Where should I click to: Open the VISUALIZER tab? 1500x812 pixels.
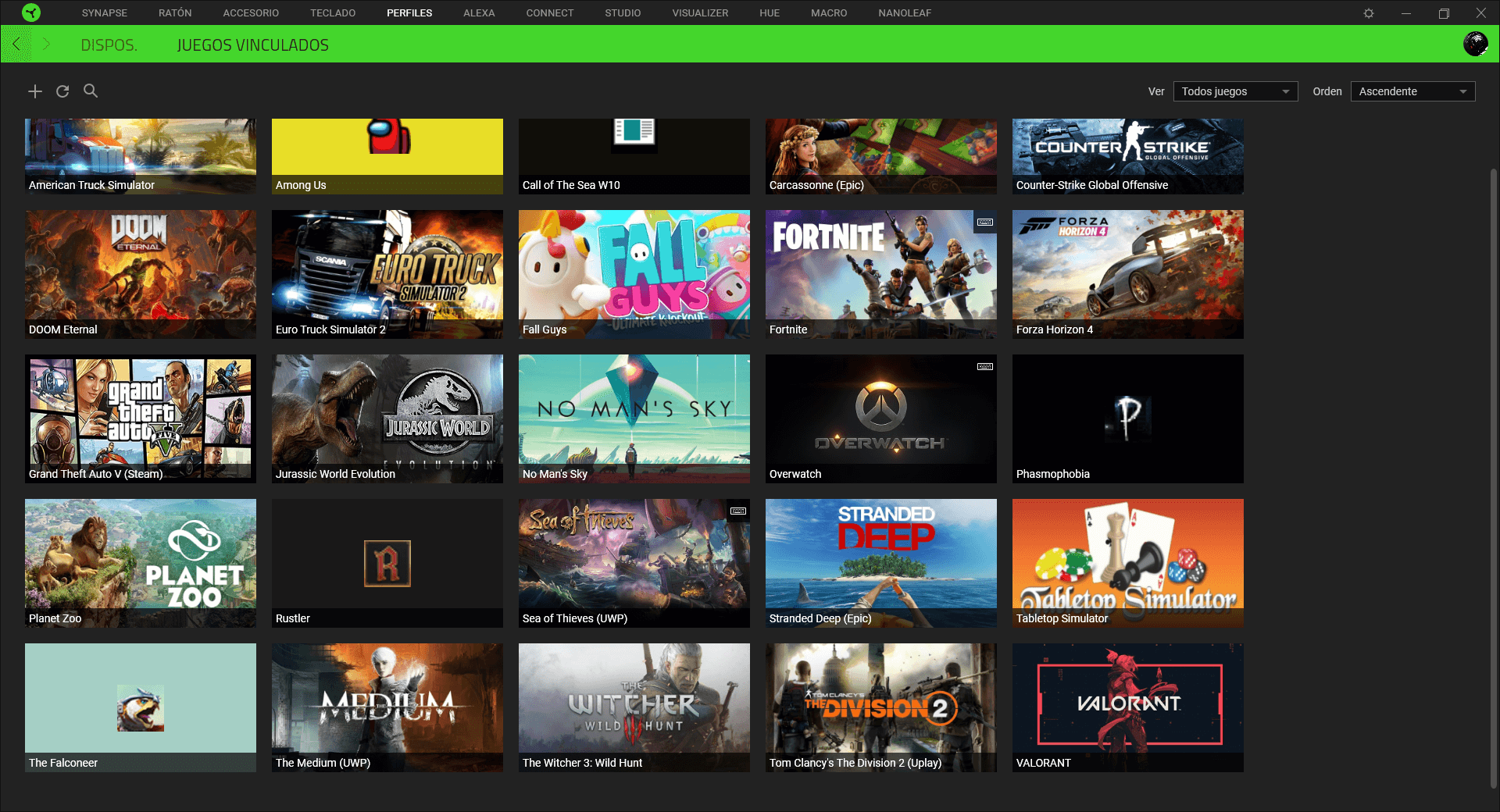coord(700,13)
